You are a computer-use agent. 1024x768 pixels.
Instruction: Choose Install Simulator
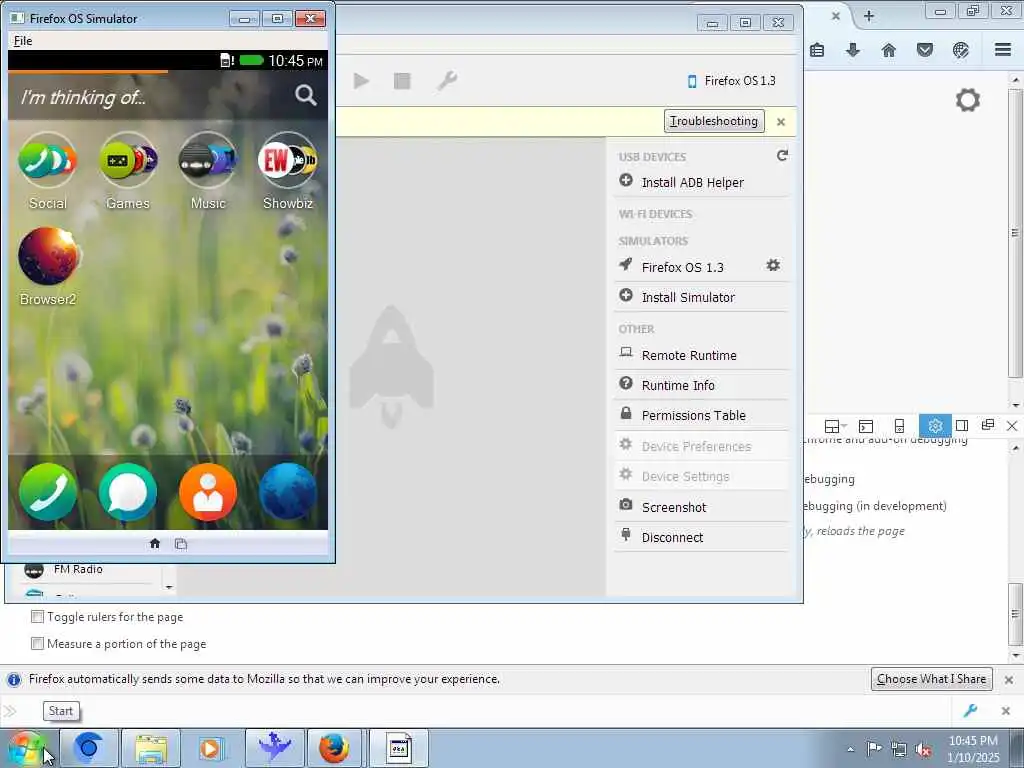point(701,297)
